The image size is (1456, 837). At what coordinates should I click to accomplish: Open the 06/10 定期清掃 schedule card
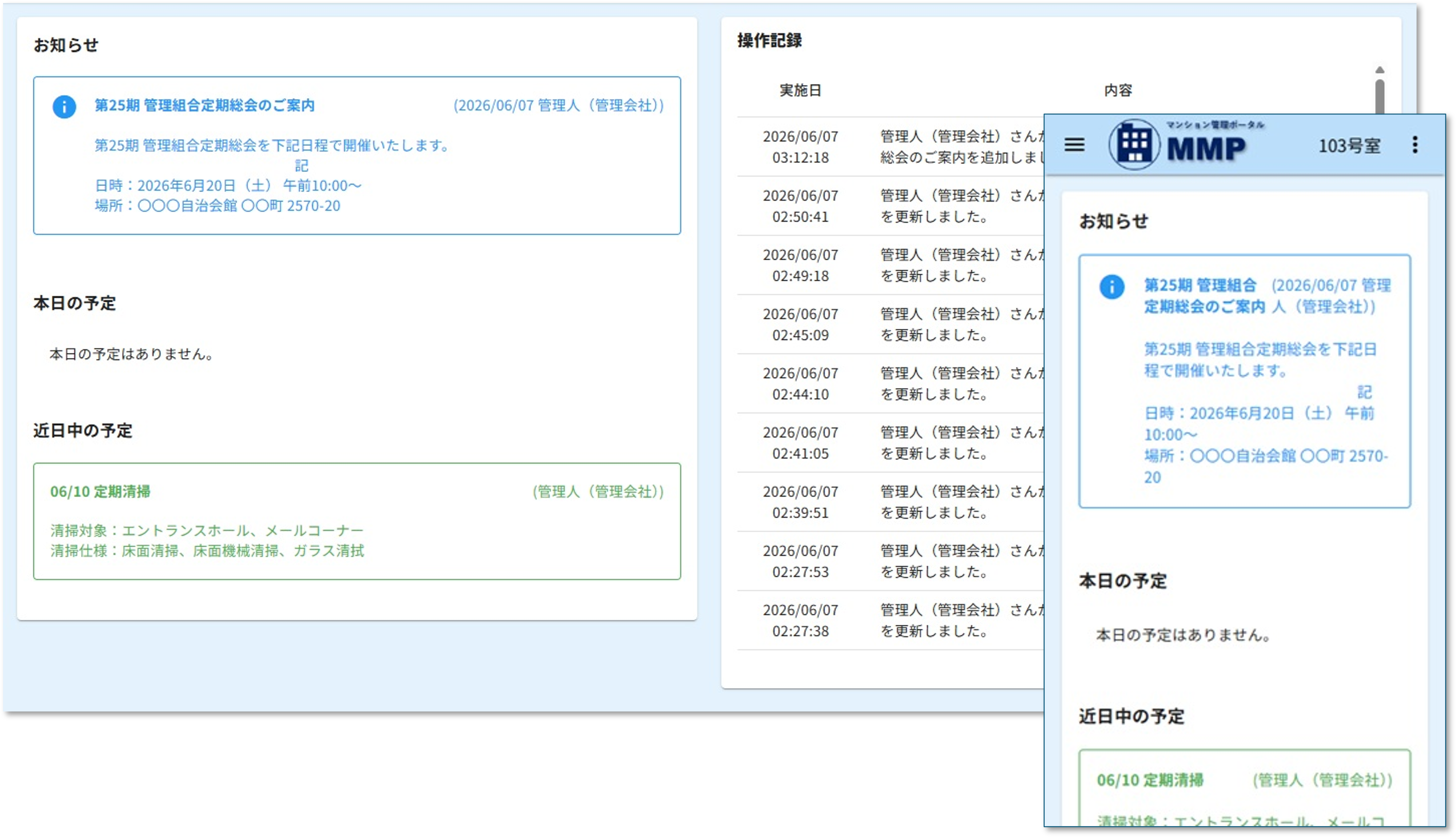coord(357,521)
